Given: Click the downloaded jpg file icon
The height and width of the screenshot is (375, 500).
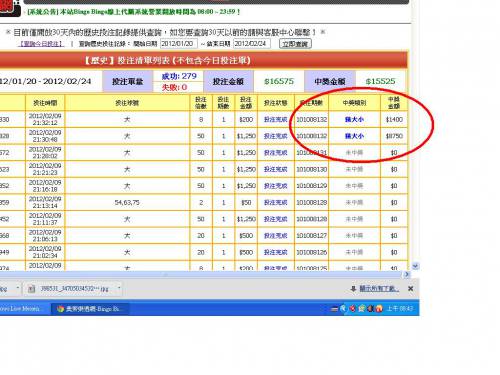Looking at the screenshot, I should pos(31,289).
